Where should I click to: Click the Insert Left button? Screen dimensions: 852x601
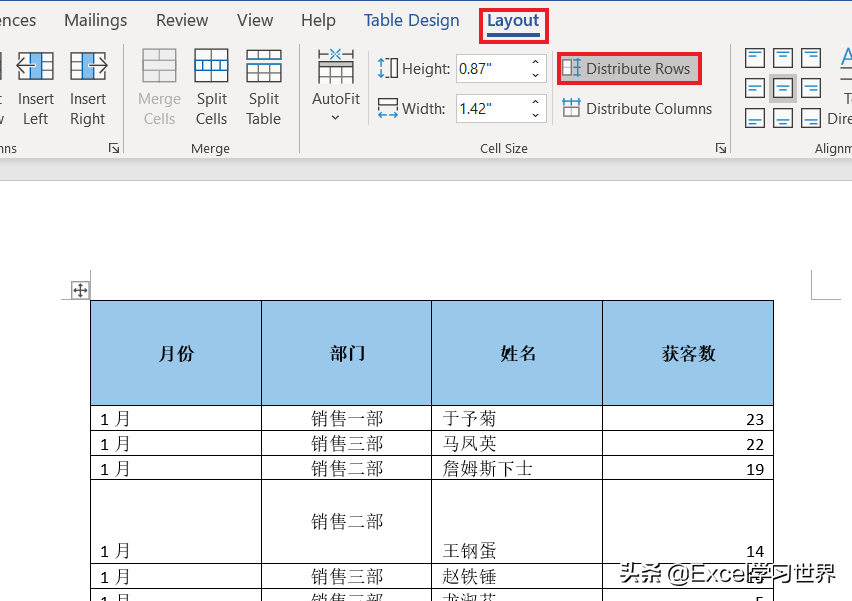pyautogui.click(x=35, y=89)
